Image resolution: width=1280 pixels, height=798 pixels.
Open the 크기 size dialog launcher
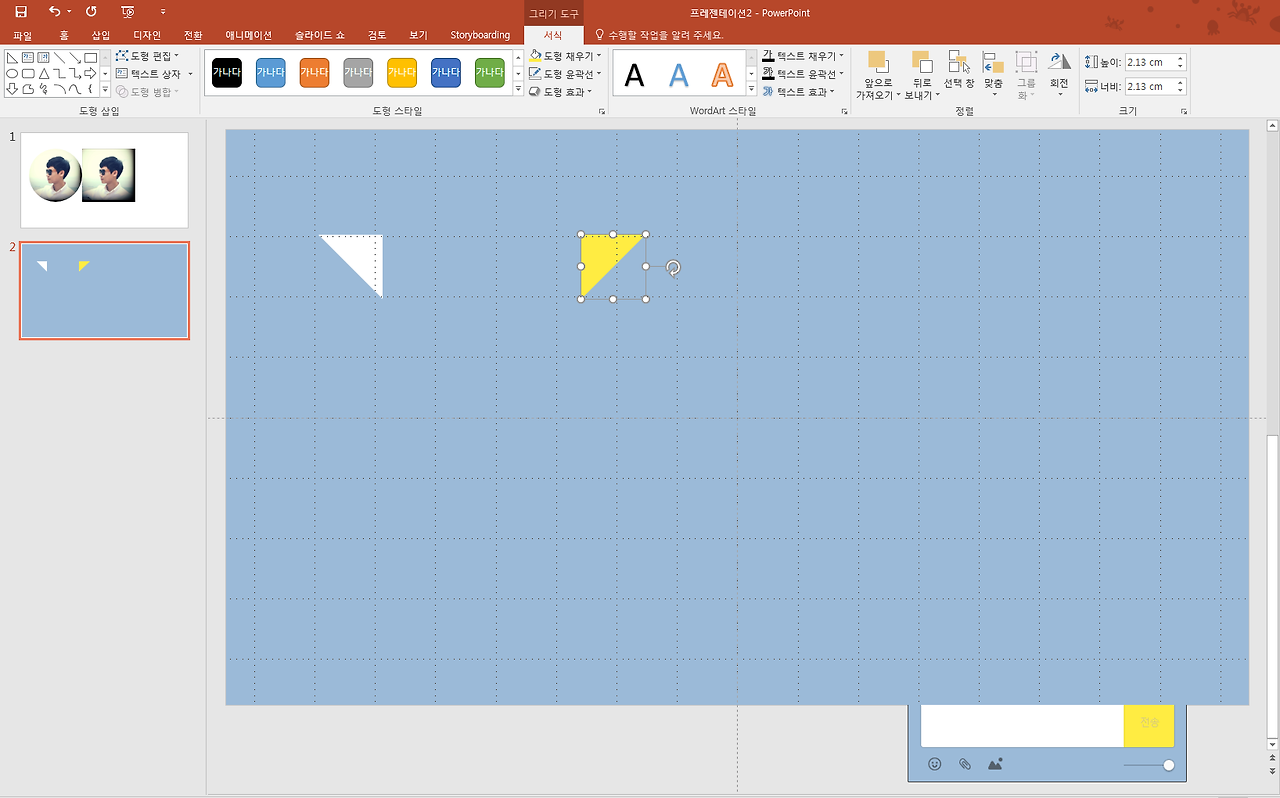(1183, 111)
